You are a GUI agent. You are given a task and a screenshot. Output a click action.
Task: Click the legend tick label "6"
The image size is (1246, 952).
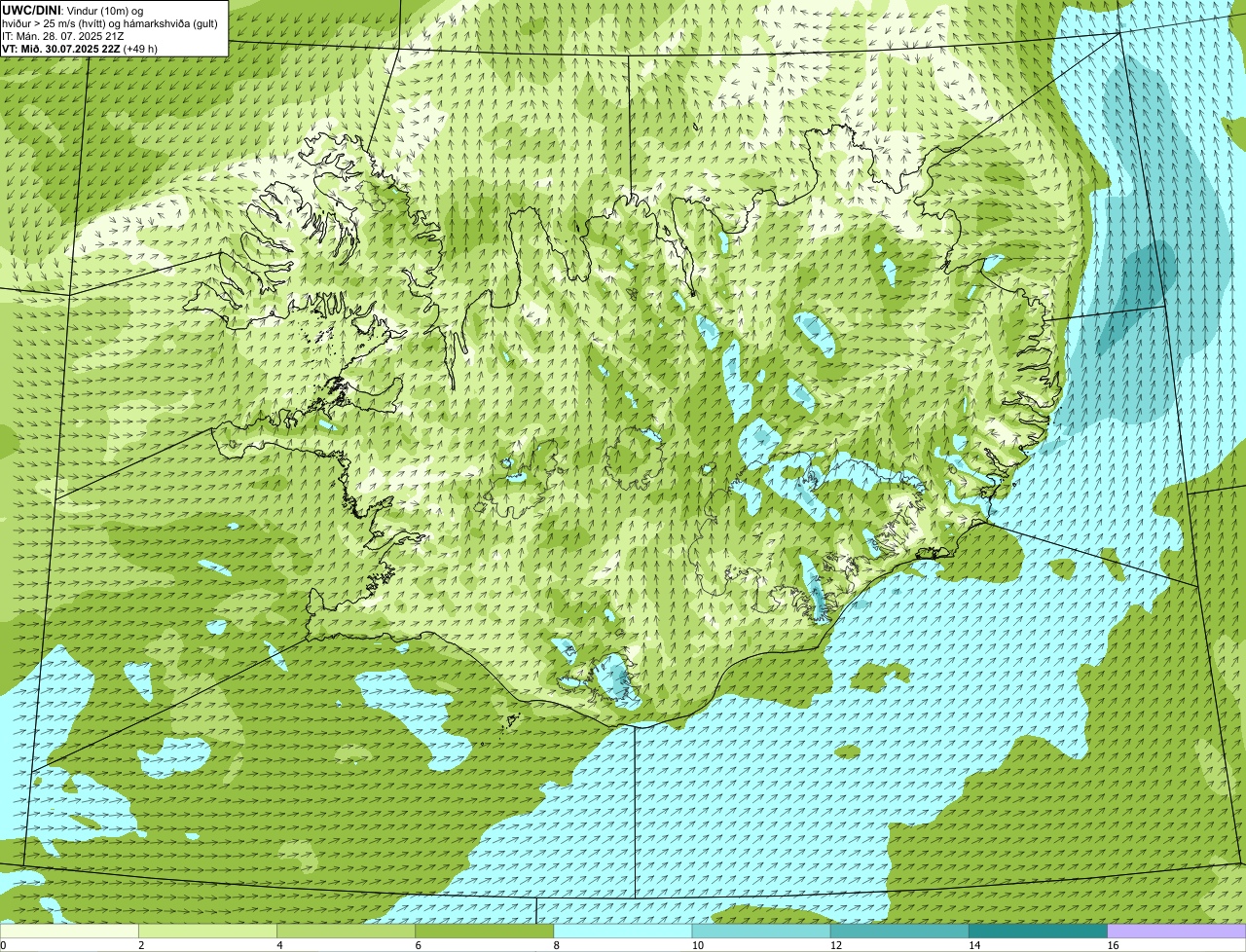(418, 945)
